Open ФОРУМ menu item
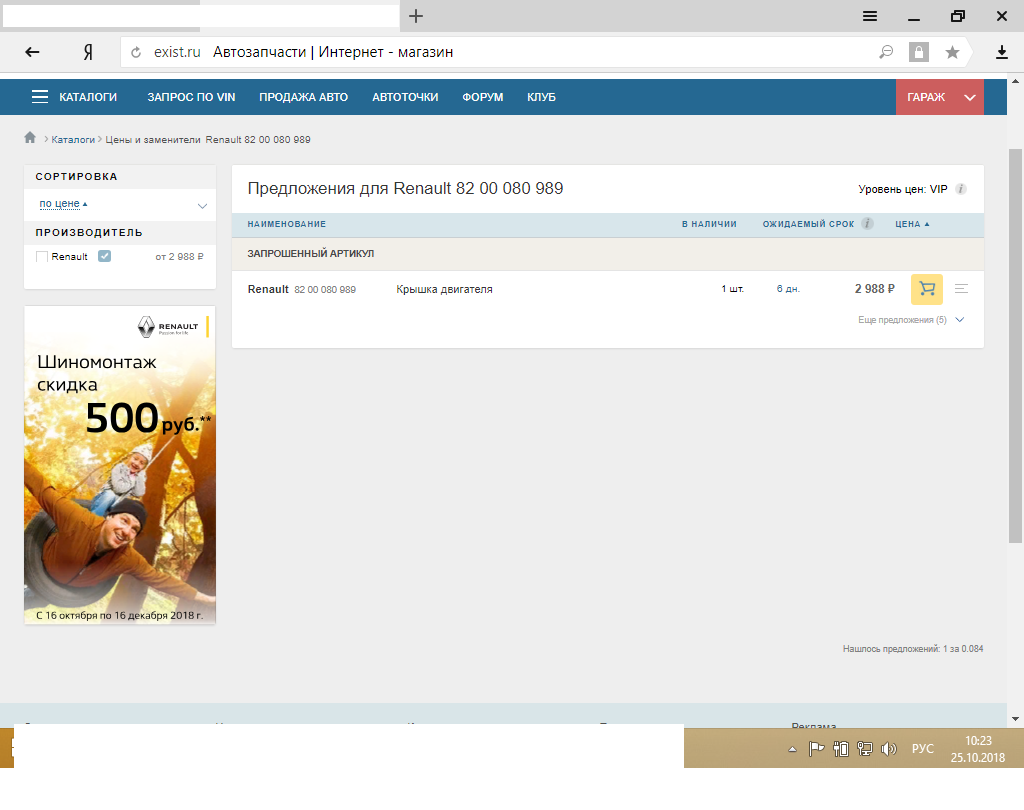1024x810 pixels. [x=483, y=97]
